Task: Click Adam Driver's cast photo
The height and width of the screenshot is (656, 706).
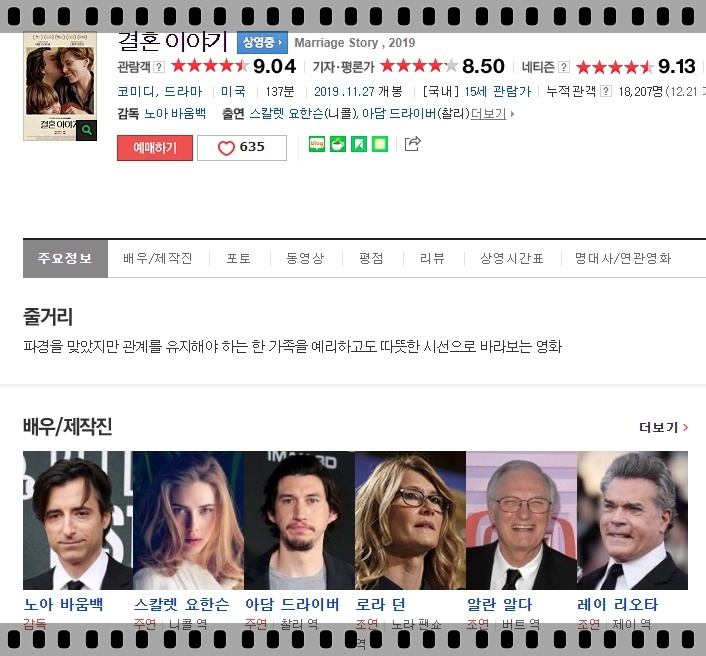Action: coord(299,520)
